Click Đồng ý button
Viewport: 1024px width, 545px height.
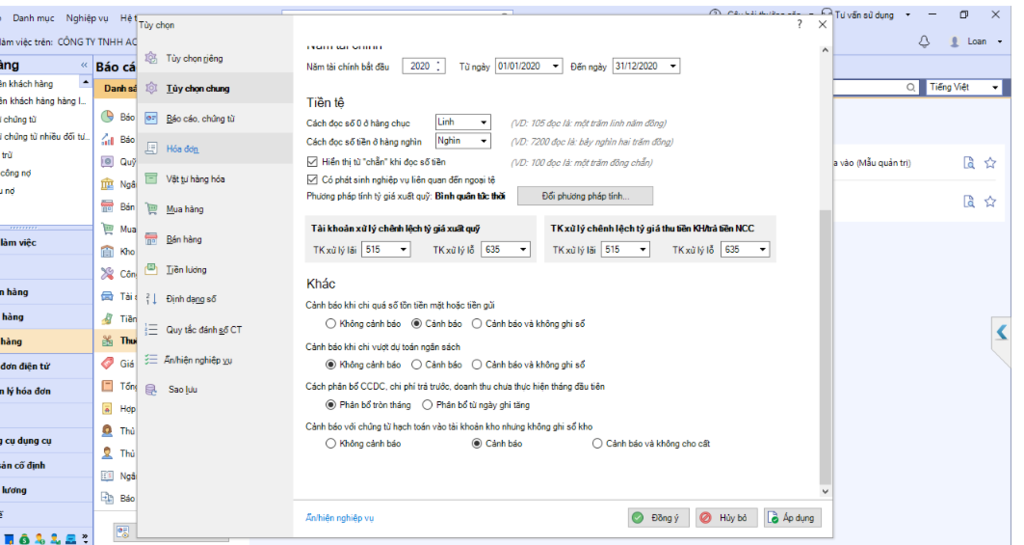[658, 518]
